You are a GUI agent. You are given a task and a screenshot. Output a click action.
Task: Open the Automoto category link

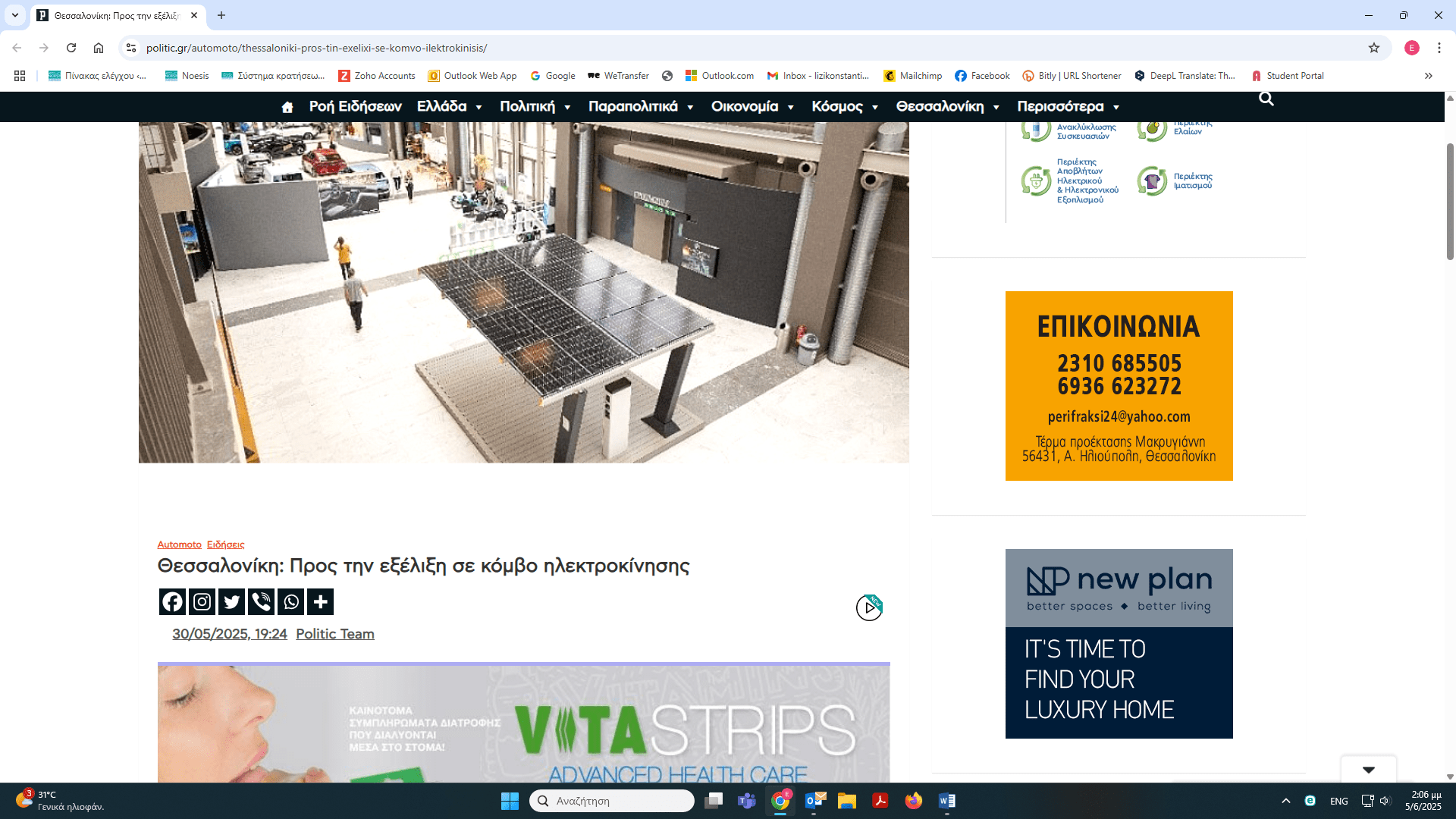point(179,544)
